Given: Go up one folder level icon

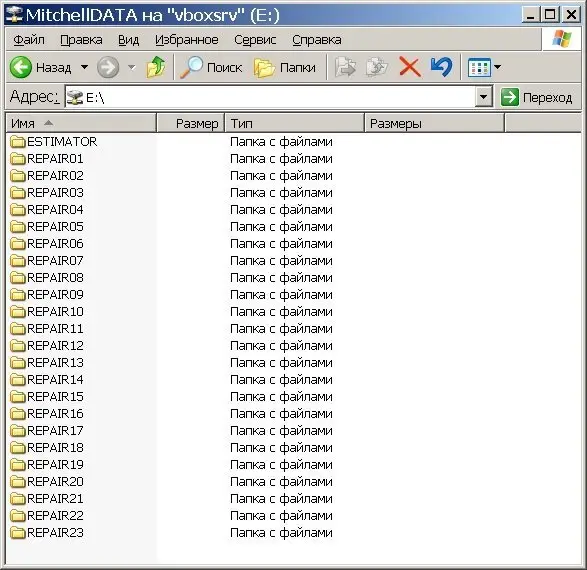Looking at the screenshot, I should 156,67.
